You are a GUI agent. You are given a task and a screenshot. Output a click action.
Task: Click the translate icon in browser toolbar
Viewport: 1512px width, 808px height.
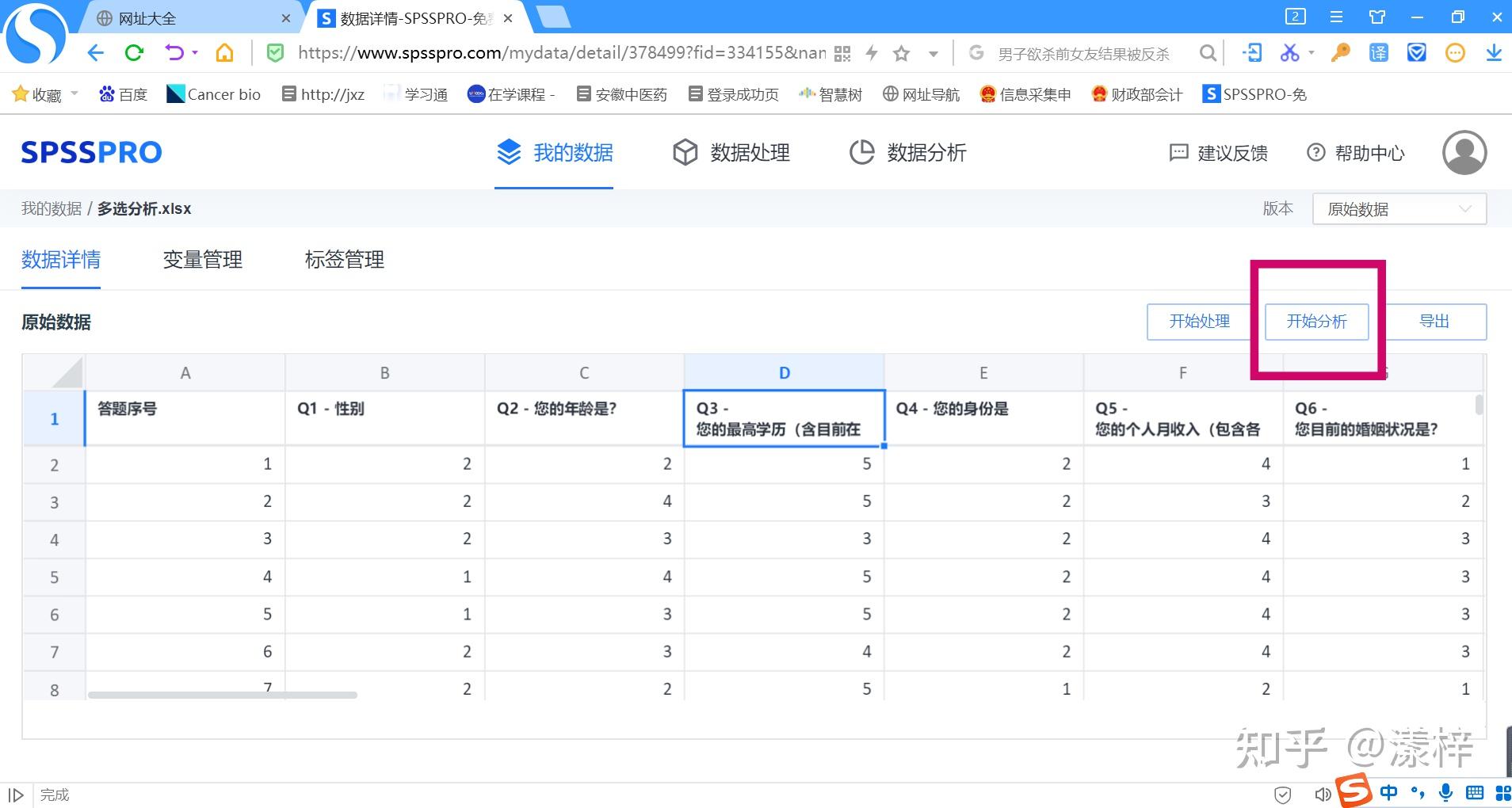point(1377,52)
